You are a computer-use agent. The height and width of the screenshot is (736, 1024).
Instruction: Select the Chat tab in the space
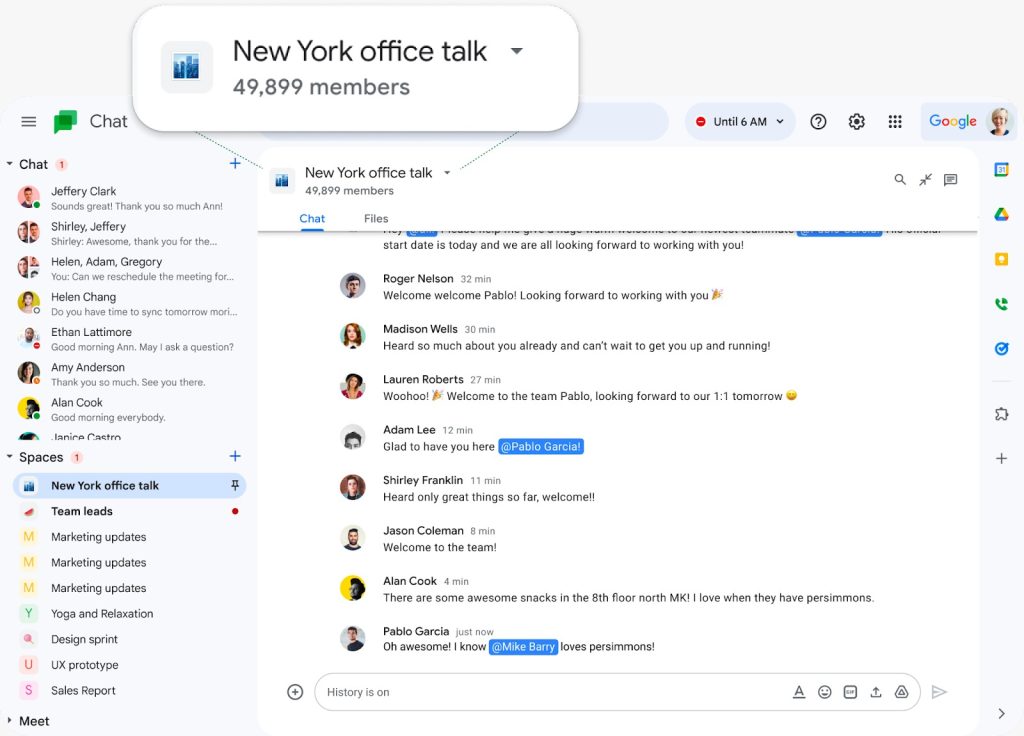tap(311, 218)
